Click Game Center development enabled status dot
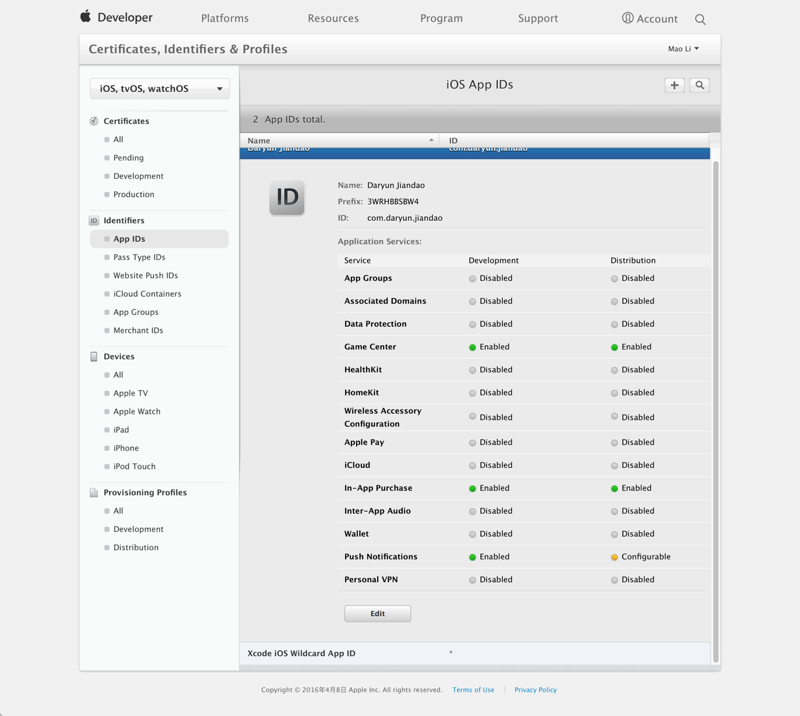The height and width of the screenshot is (716, 800). 472,347
